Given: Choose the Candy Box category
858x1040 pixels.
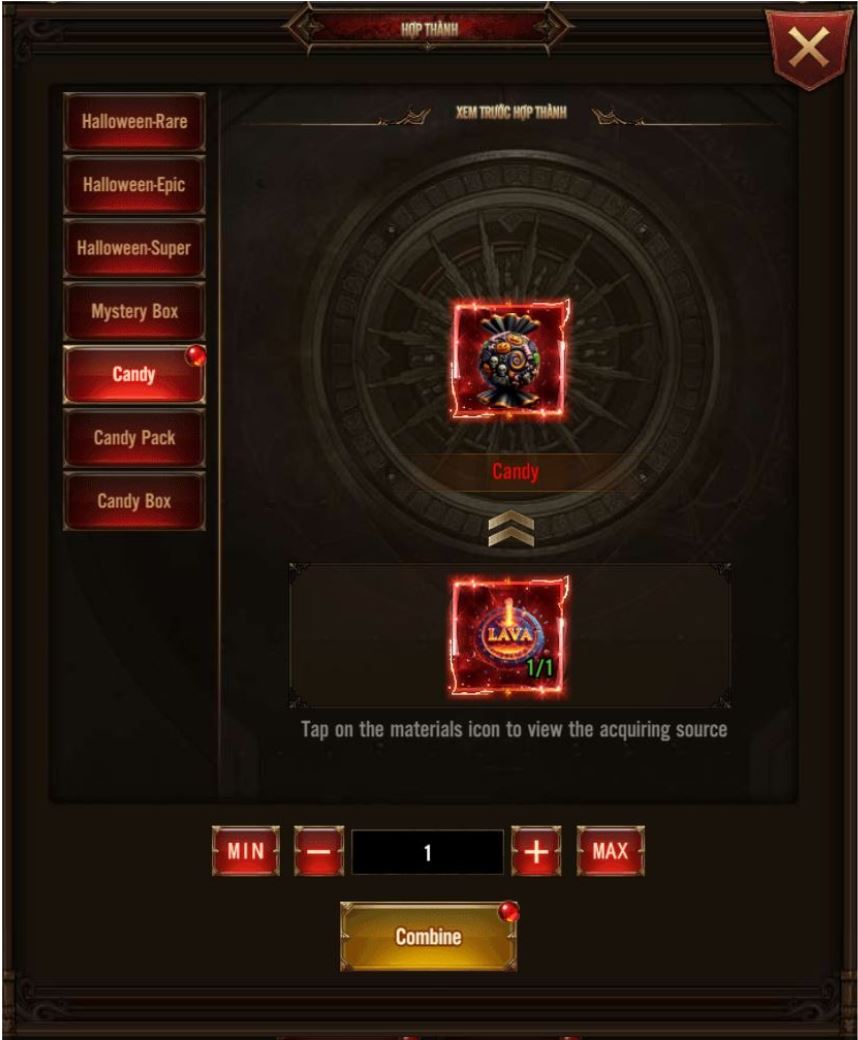Looking at the screenshot, I should click(x=135, y=501).
